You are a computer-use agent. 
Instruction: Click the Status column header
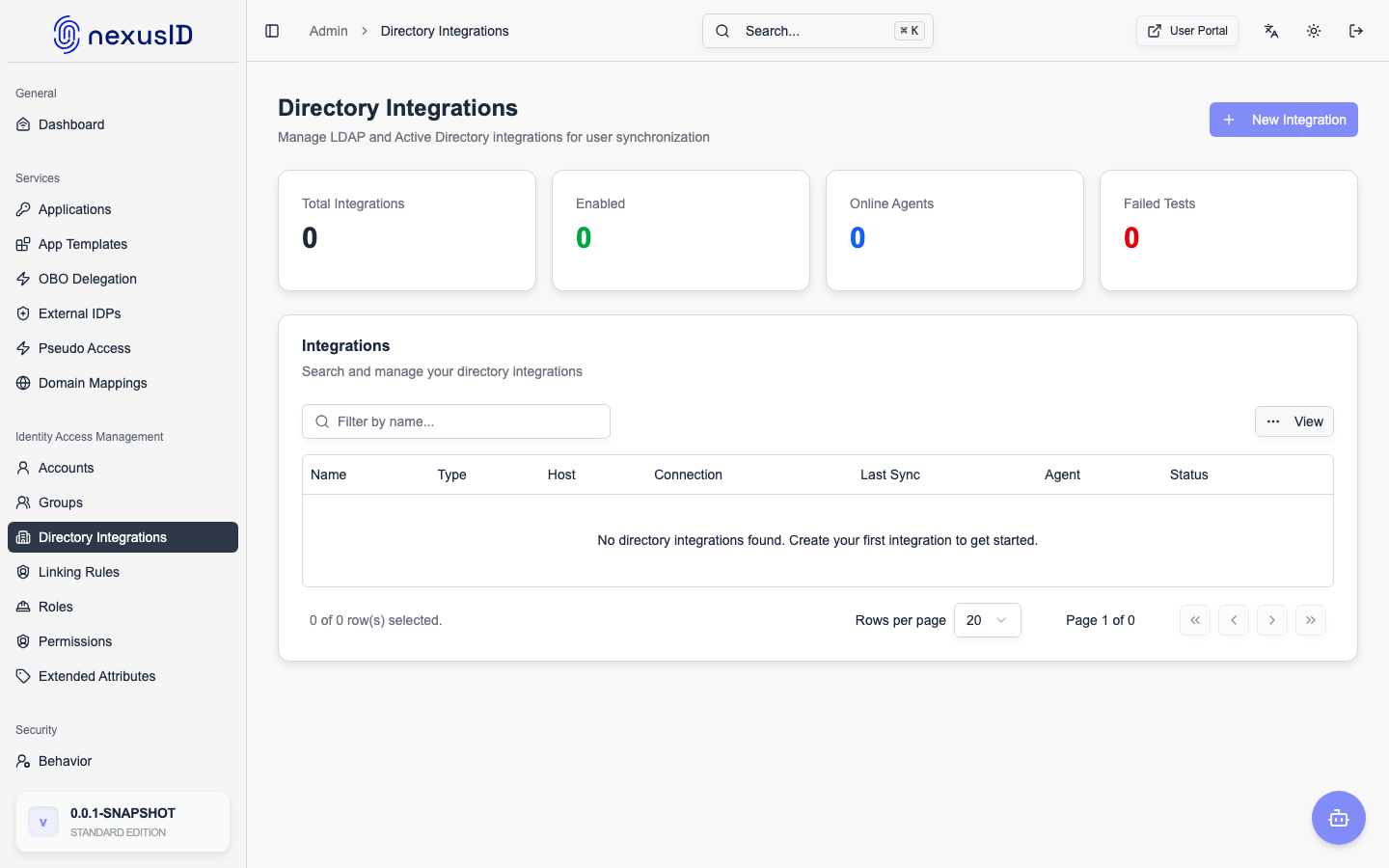(x=1188, y=475)
